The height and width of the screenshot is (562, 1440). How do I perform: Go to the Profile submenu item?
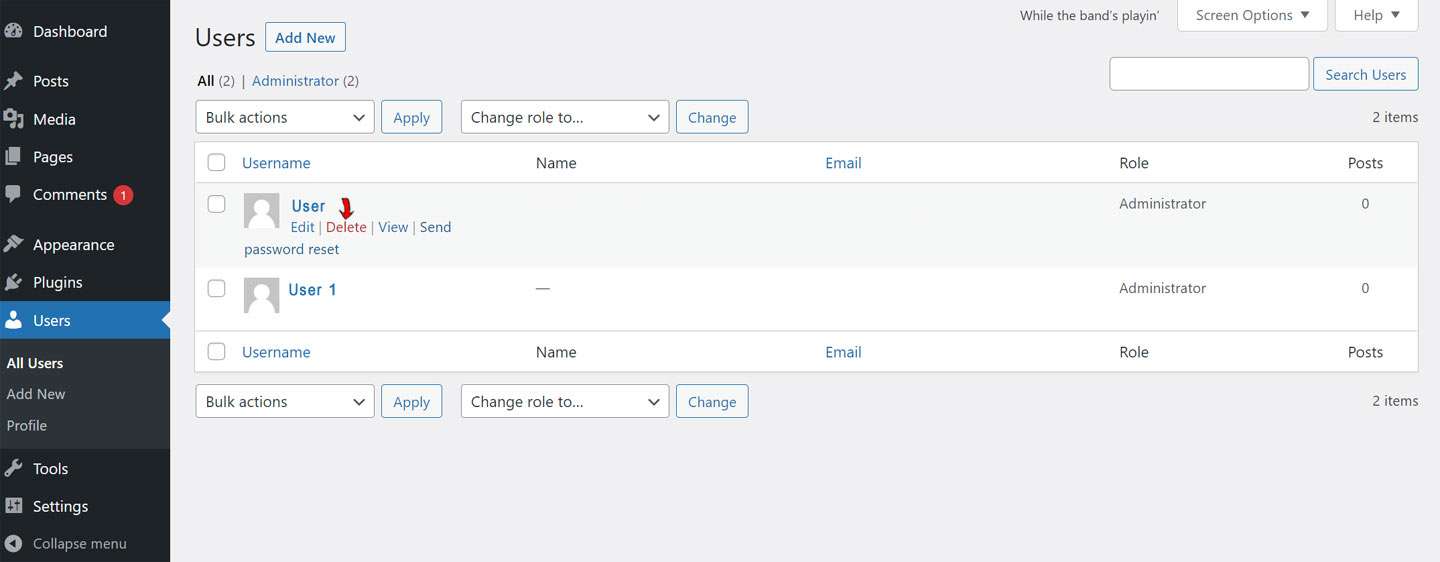[27, 425]
